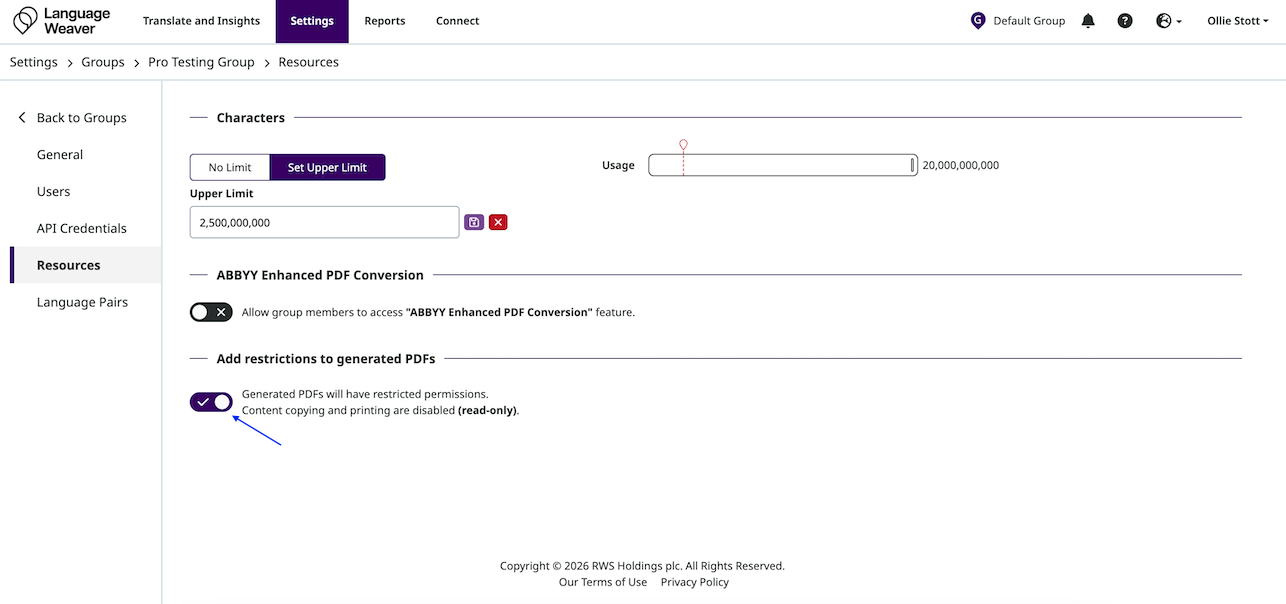Switch to the Reports tab
The width and height of the screenshot is (1286, 604).
pyautogui.click(x=385, y=21)
